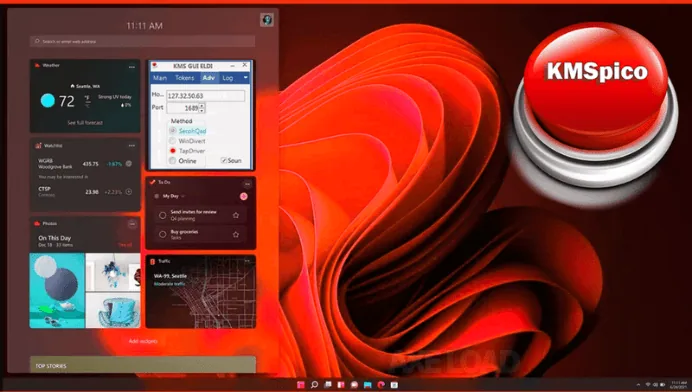
Task: Click the host address field 127.32.50.63
Action: coord(205,96)
